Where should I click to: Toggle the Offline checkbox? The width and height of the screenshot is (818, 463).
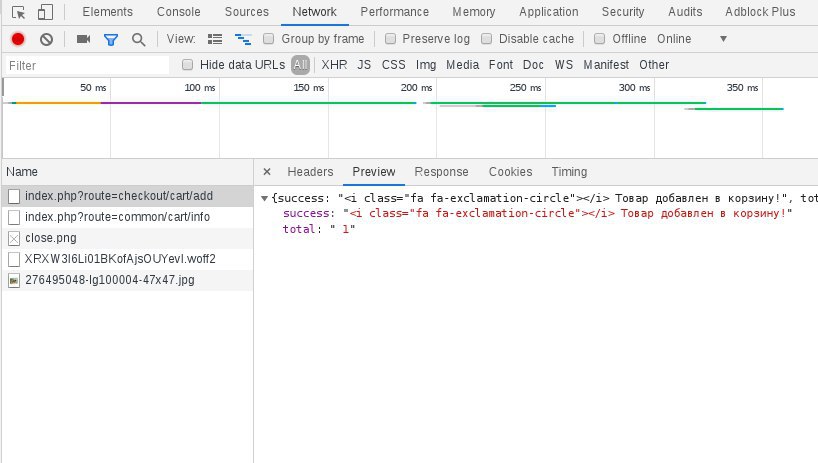click(599, 39)
